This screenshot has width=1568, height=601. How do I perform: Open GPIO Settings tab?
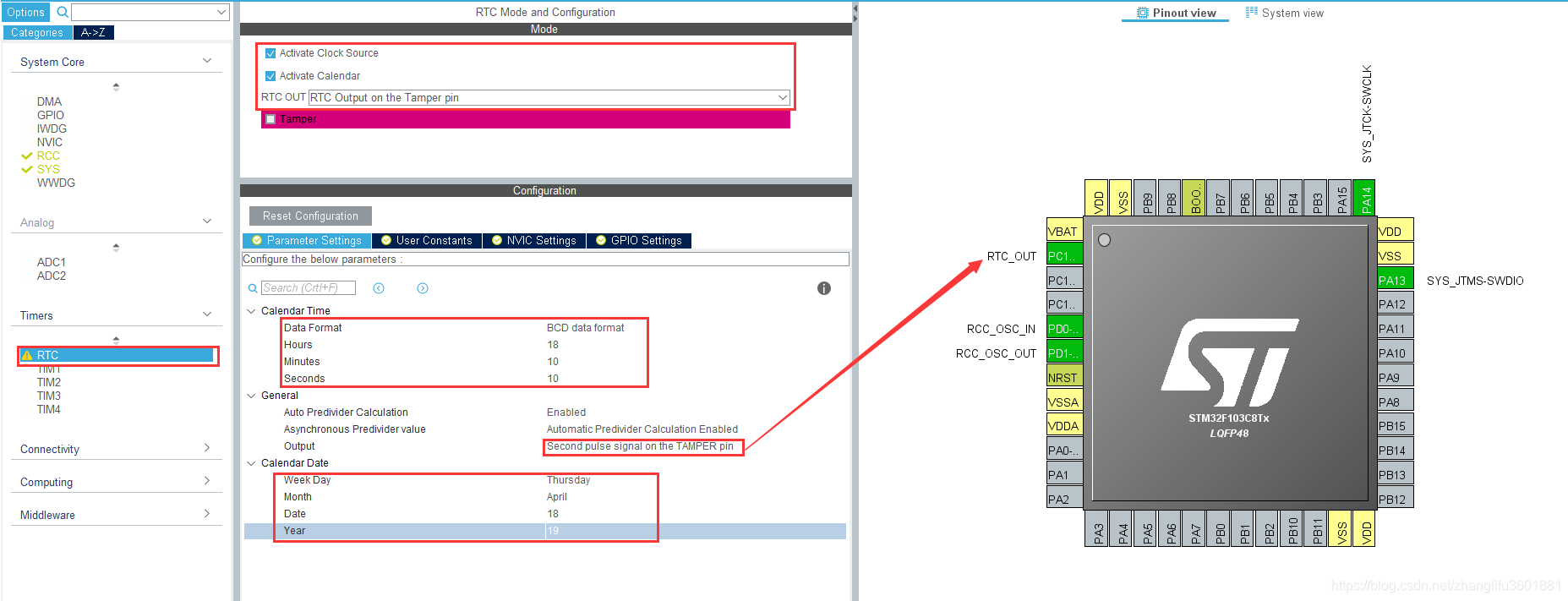[639, 241]
